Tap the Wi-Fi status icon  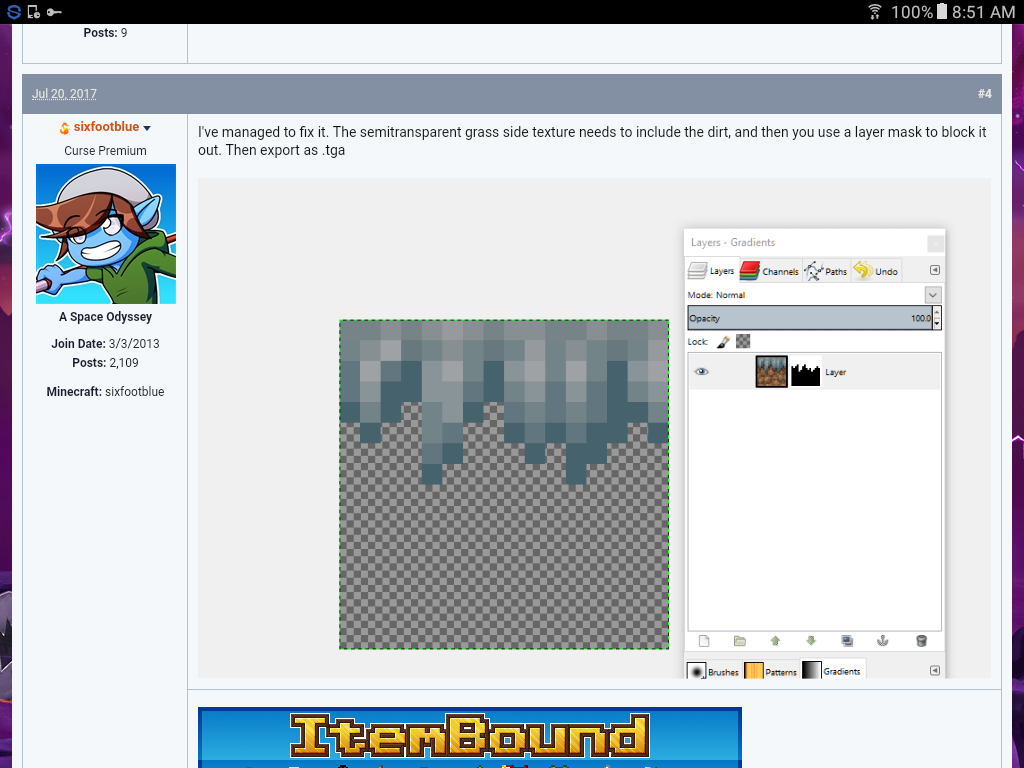coord(874,12)
